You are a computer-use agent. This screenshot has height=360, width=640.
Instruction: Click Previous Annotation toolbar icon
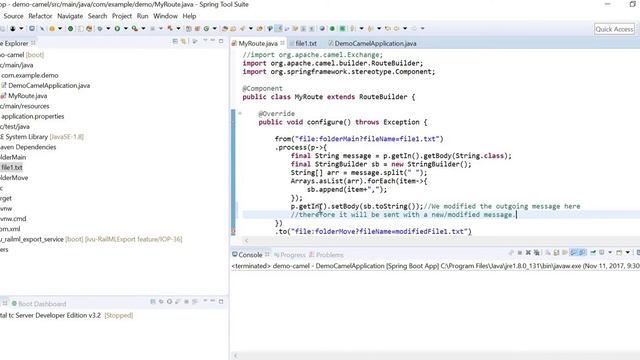coord(370,29)
